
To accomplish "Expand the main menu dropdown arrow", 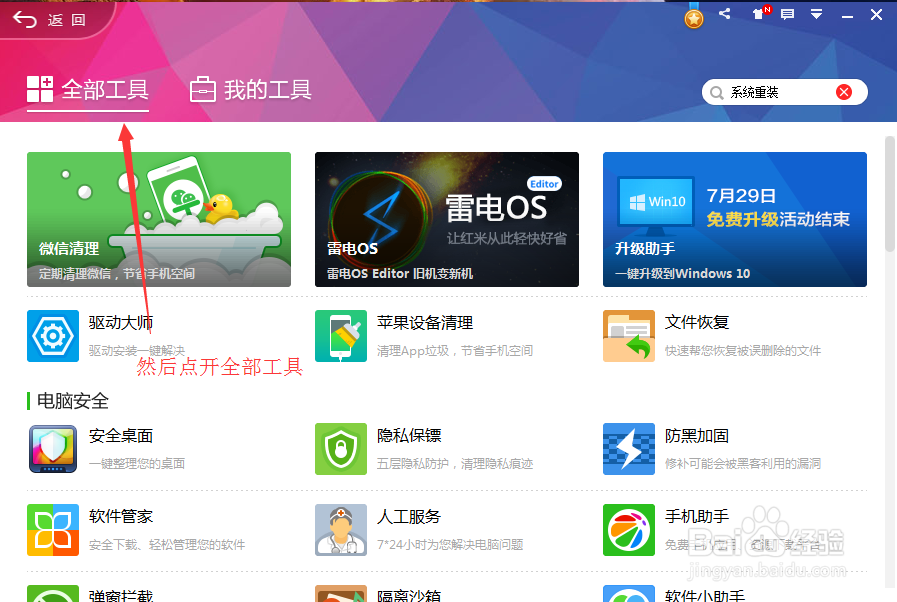I will tap(816, 14).
